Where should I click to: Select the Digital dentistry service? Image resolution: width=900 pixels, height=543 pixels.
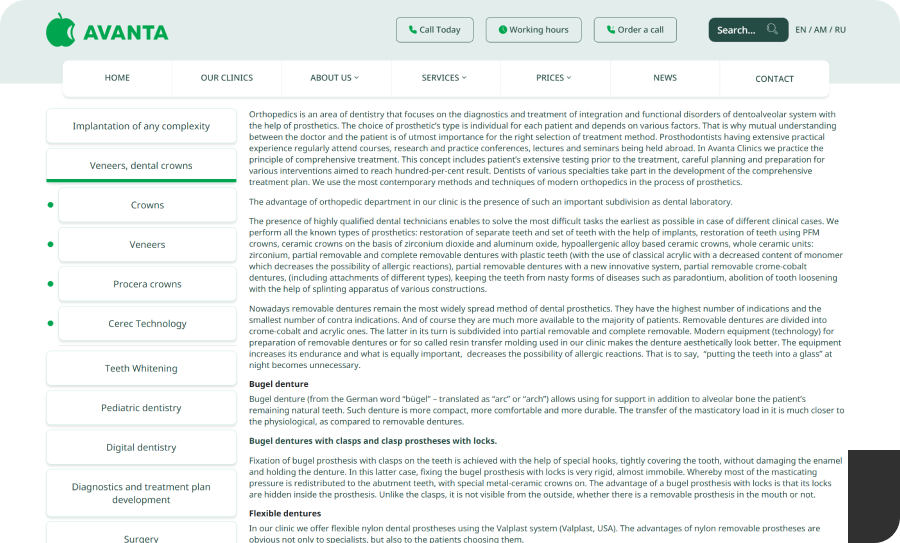141,448
